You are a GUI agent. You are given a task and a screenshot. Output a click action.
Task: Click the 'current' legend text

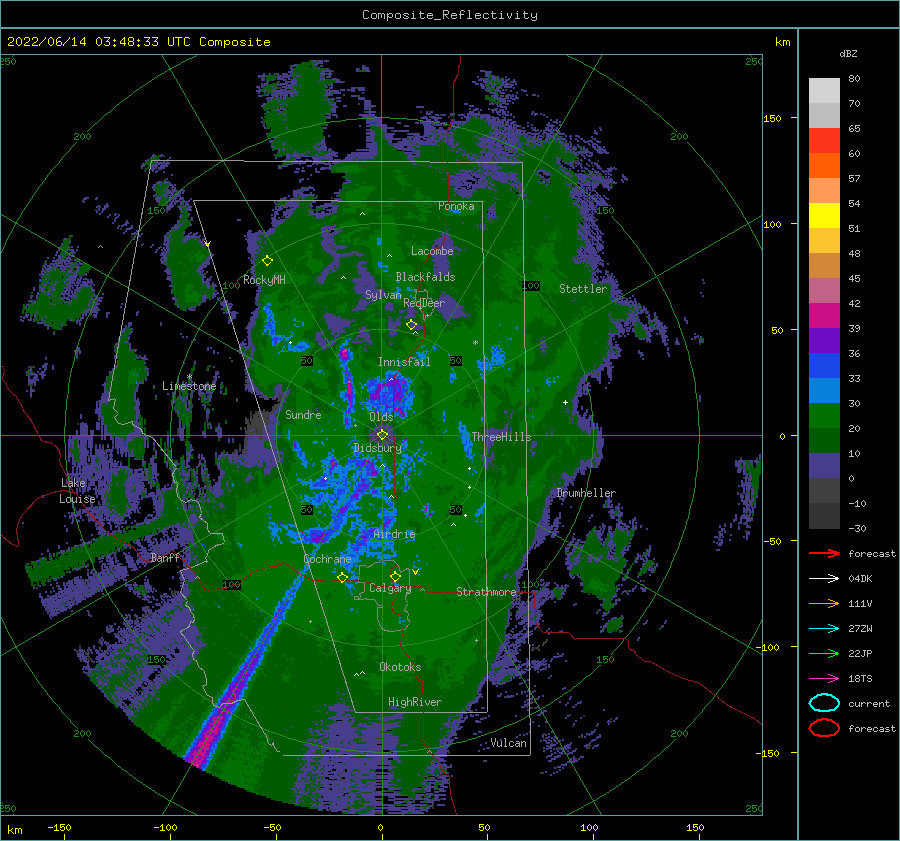(869, 703)
